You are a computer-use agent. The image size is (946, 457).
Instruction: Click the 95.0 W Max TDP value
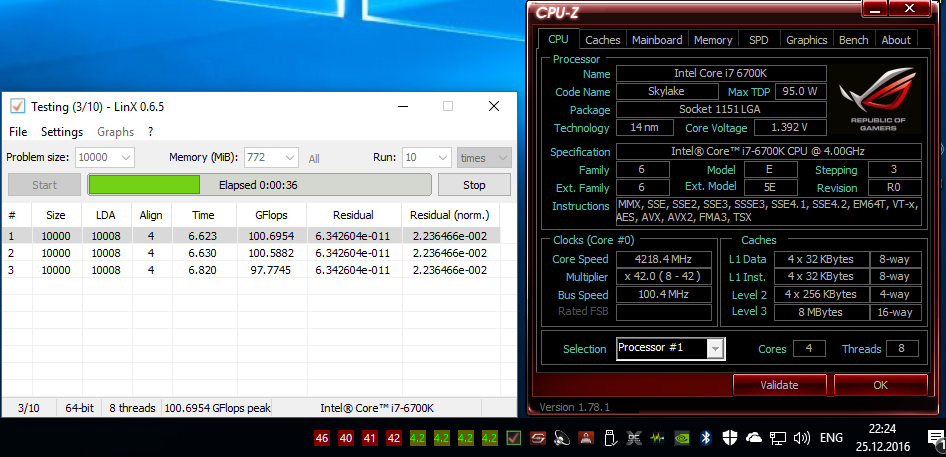[x=800, y=92]
